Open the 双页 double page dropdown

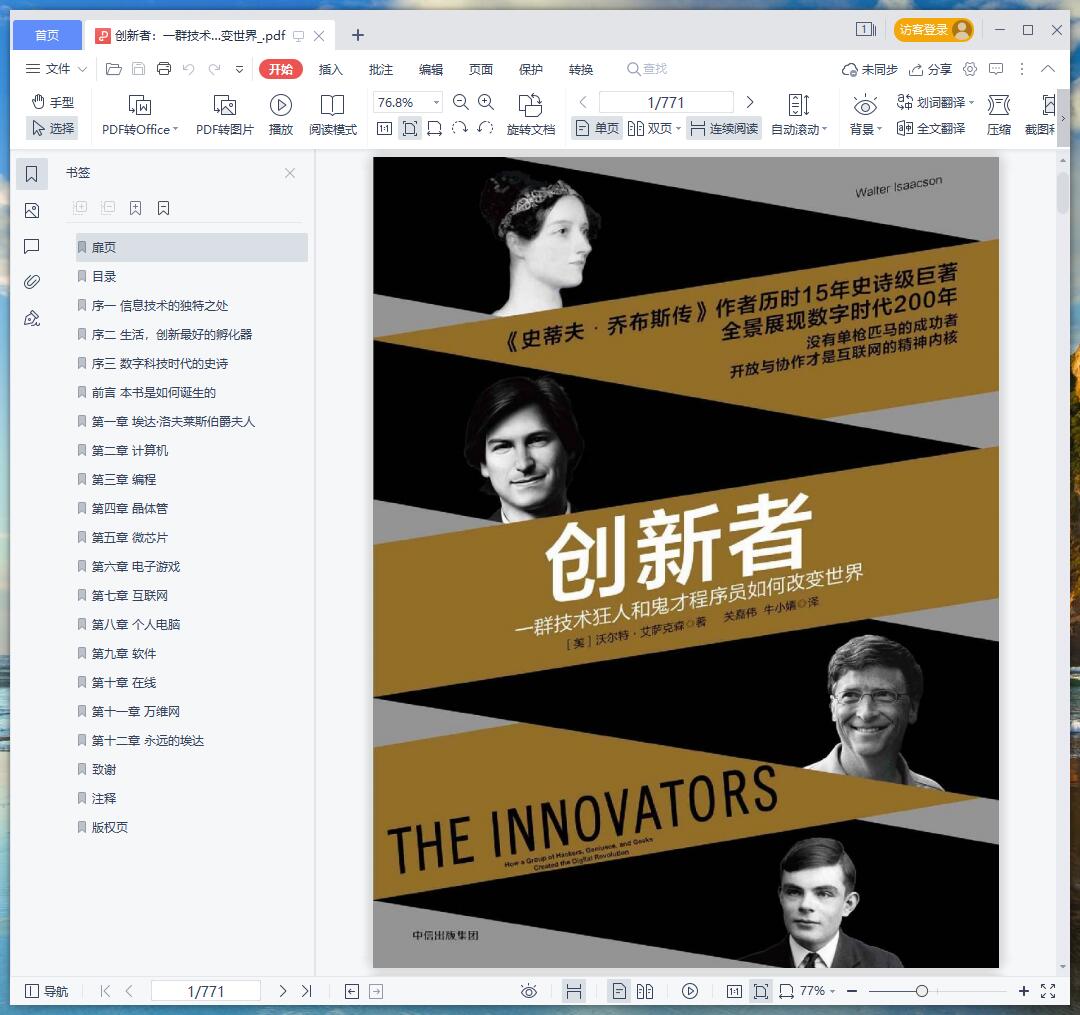coord(654,128)
